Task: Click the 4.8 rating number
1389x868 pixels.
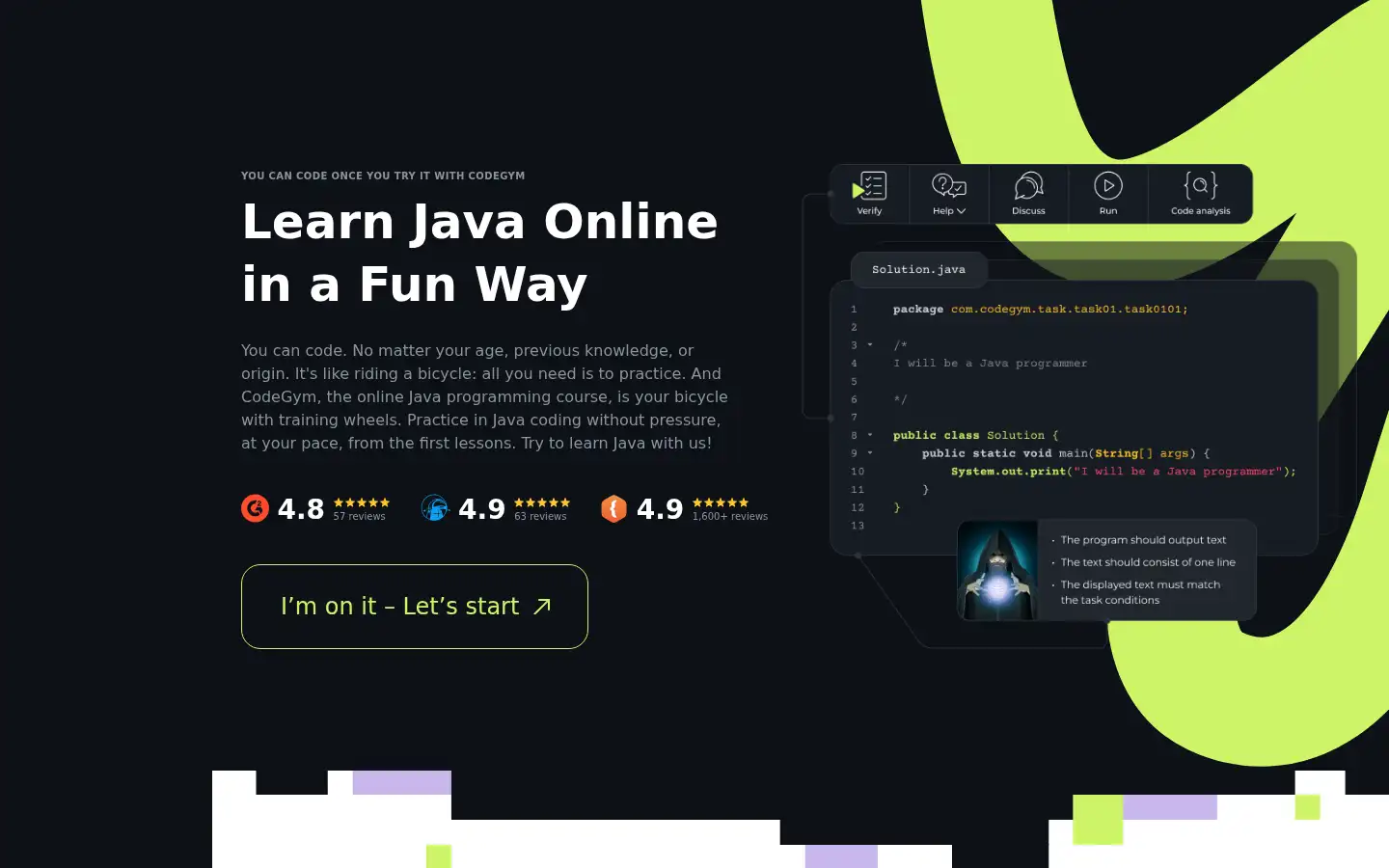Action: point(301,509)
